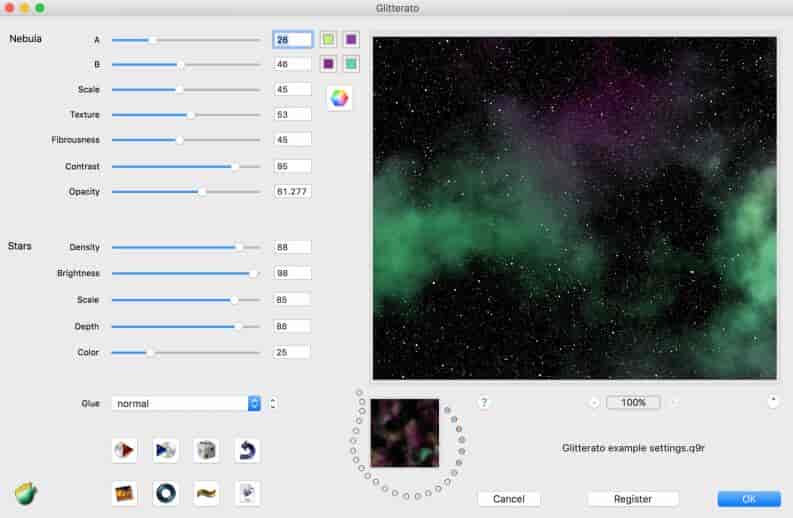Click the Stars Brightness slider
Screen dimensions: 793x518
tap(185, 273)
